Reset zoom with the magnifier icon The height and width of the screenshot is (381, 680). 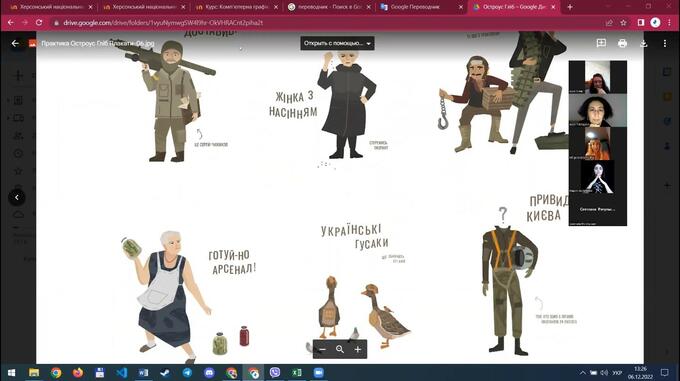340,349
